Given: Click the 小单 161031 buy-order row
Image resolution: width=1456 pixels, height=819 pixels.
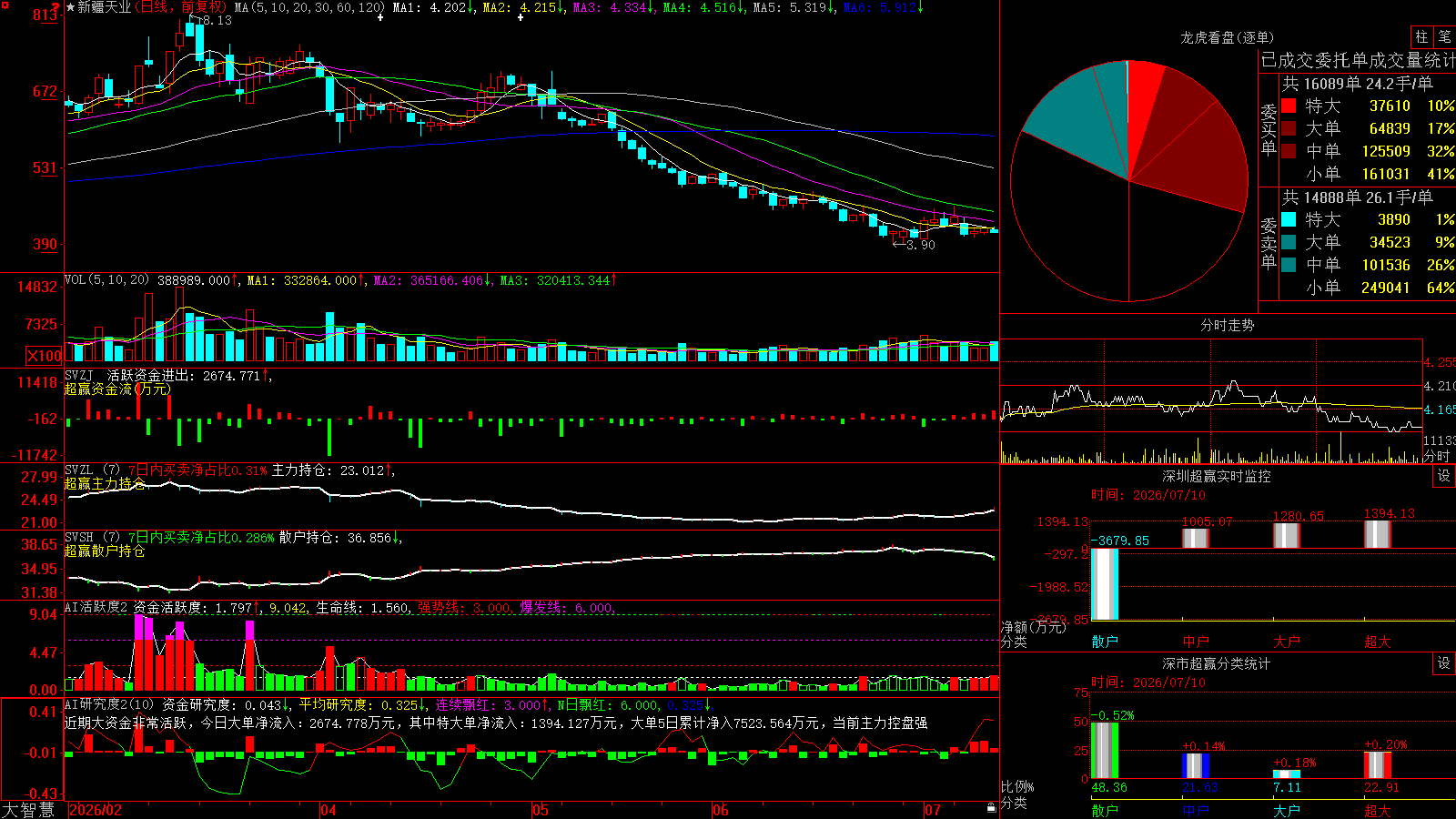Looking at the screenshot, I should pos(1369,174).
